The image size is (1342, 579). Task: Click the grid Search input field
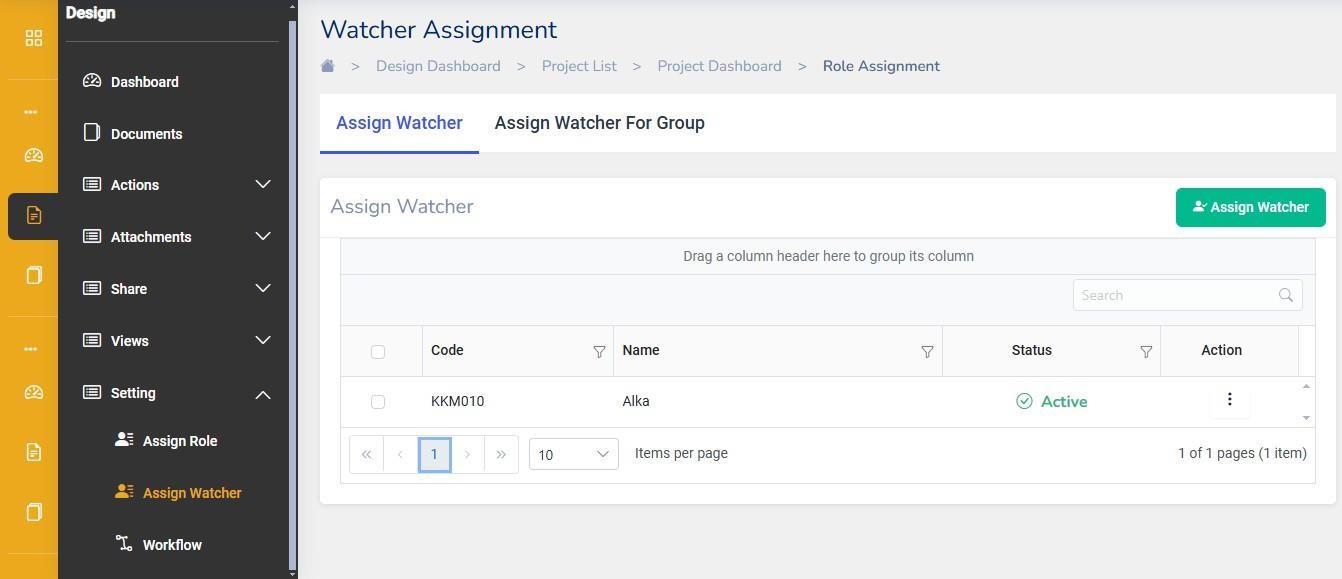[1174, 295]
